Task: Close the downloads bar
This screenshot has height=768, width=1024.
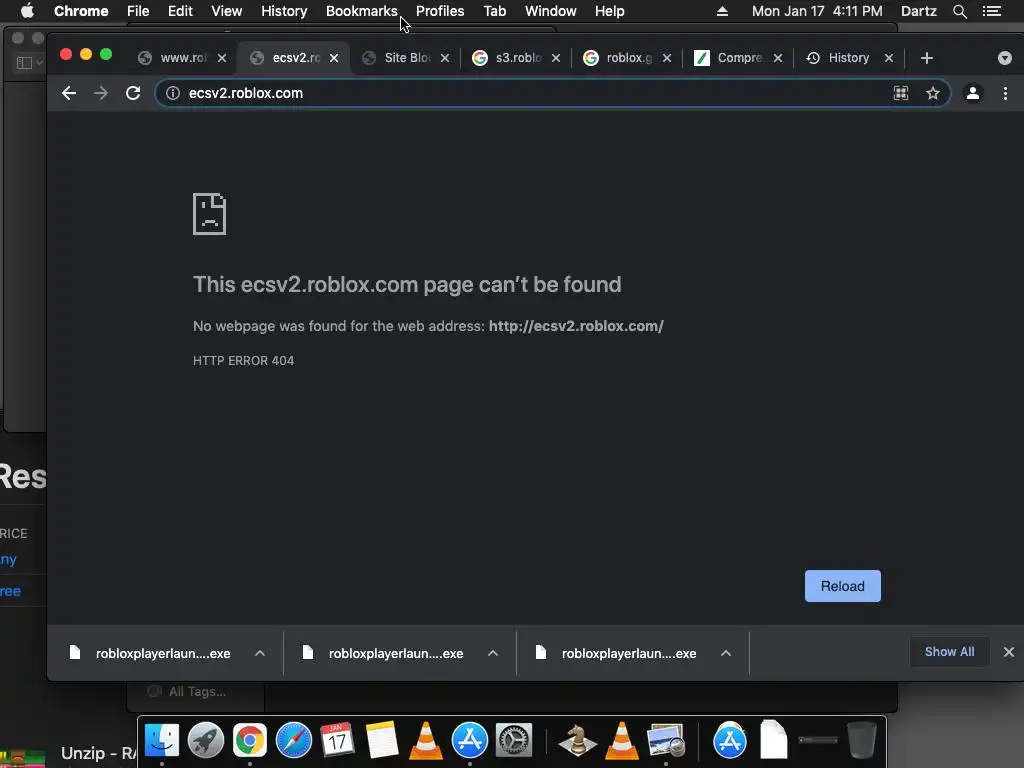Action: coord(1008,652)
